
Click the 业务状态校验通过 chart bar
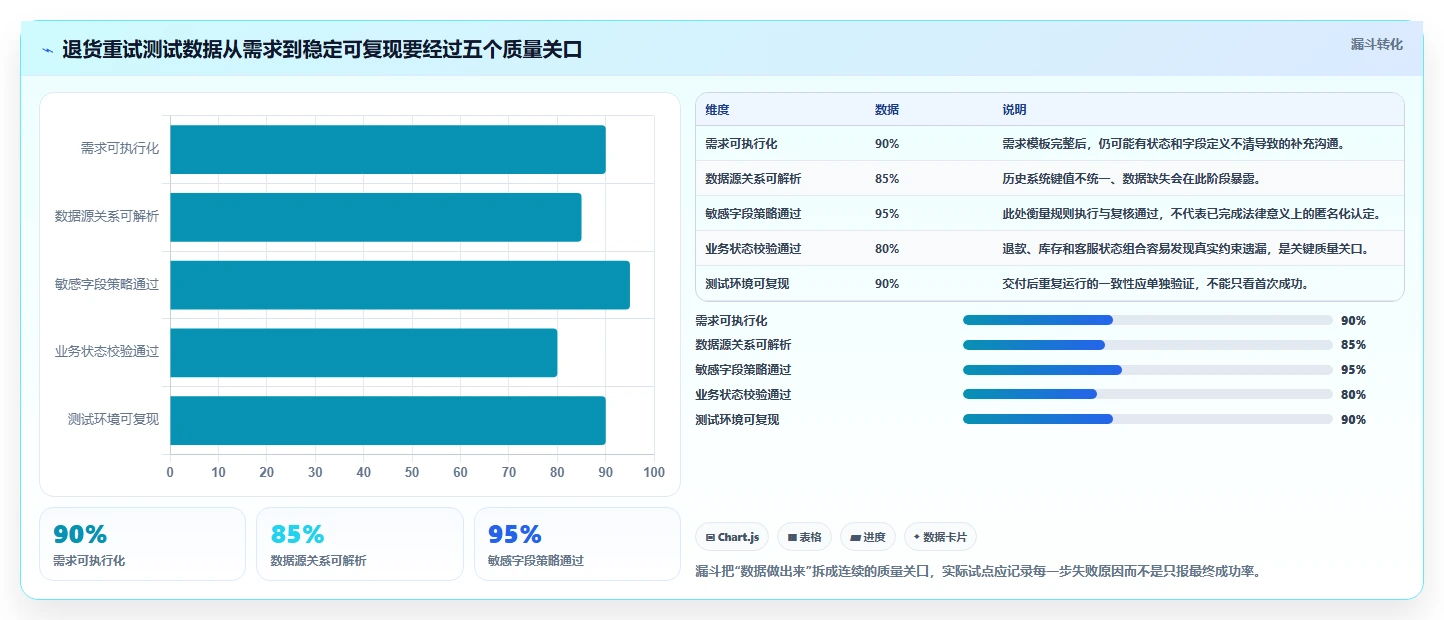pyautogui.click(x=364, y=353)
